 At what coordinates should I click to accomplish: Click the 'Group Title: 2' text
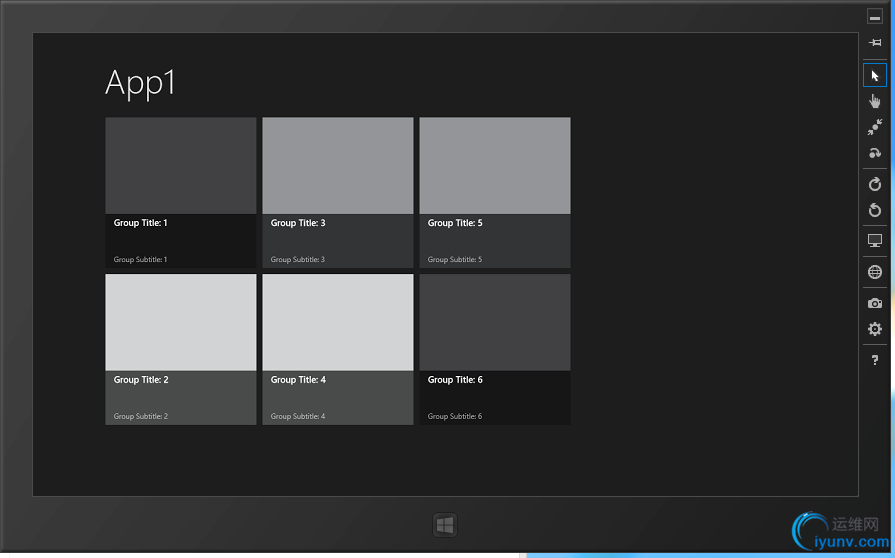click(141, 380)
